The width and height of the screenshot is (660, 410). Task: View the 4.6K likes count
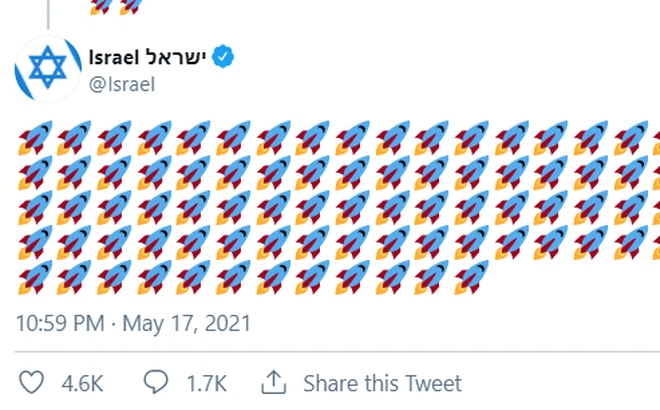pyautogui.click(x=82, y=383)
